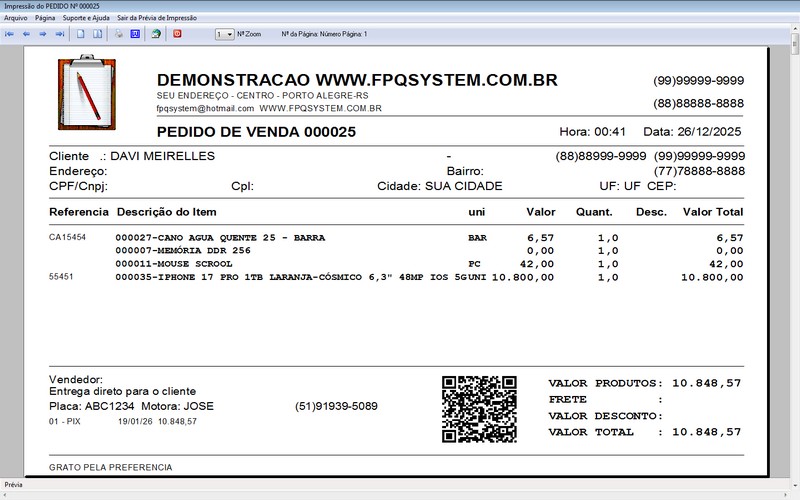This screenshot has width=800, height=500.
Task: Click the 'PEDIDO DE VENDA 000025' heading
Action: point(256,132)
